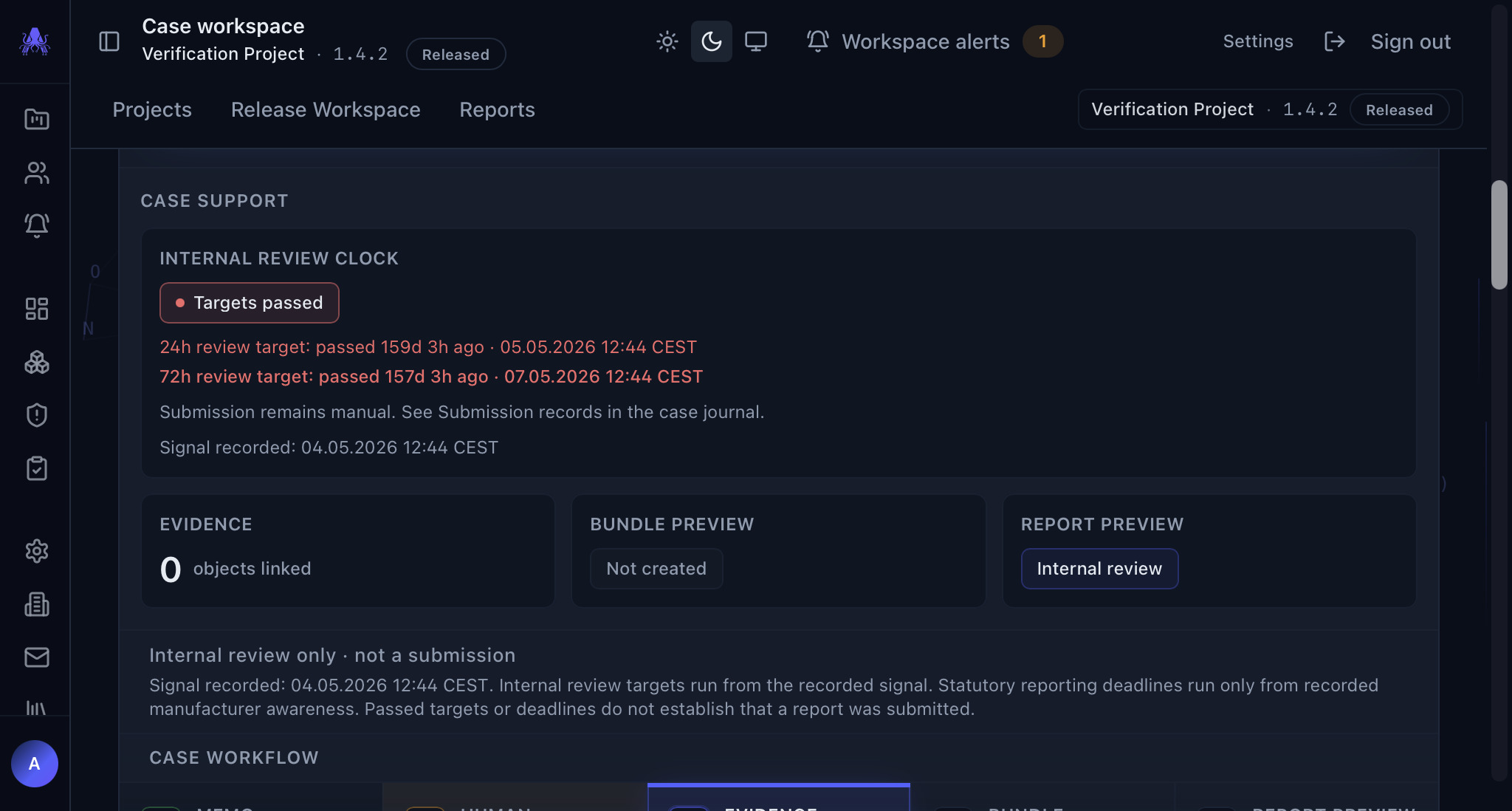This screenshot has height=811, width=1512.
Task: Toggle the sidebar panel icon
Action: pos(109,41)
